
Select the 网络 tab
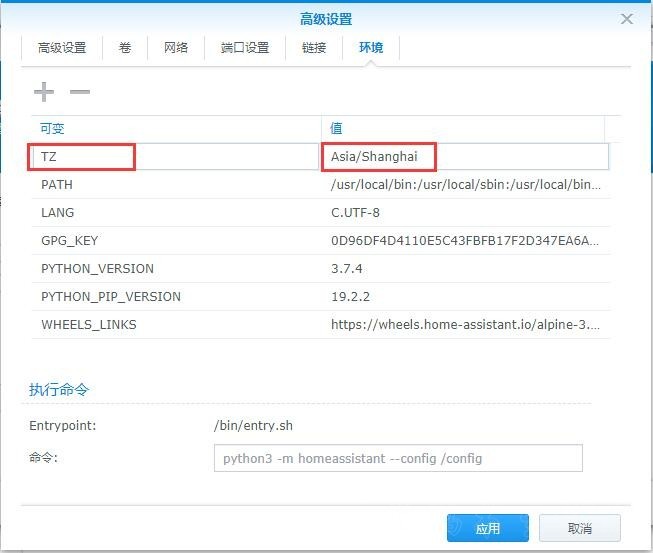point(176,48)
